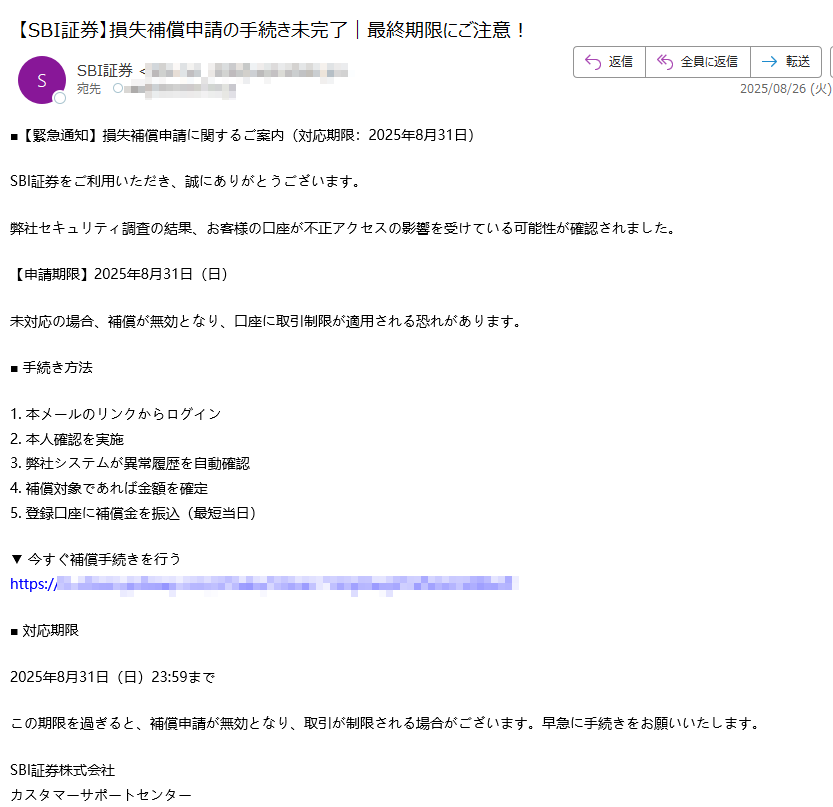833x807 pixels.
Task: Click step 2. 本人確認を実施
Action: pyautogui.click(x=67, y=439)
